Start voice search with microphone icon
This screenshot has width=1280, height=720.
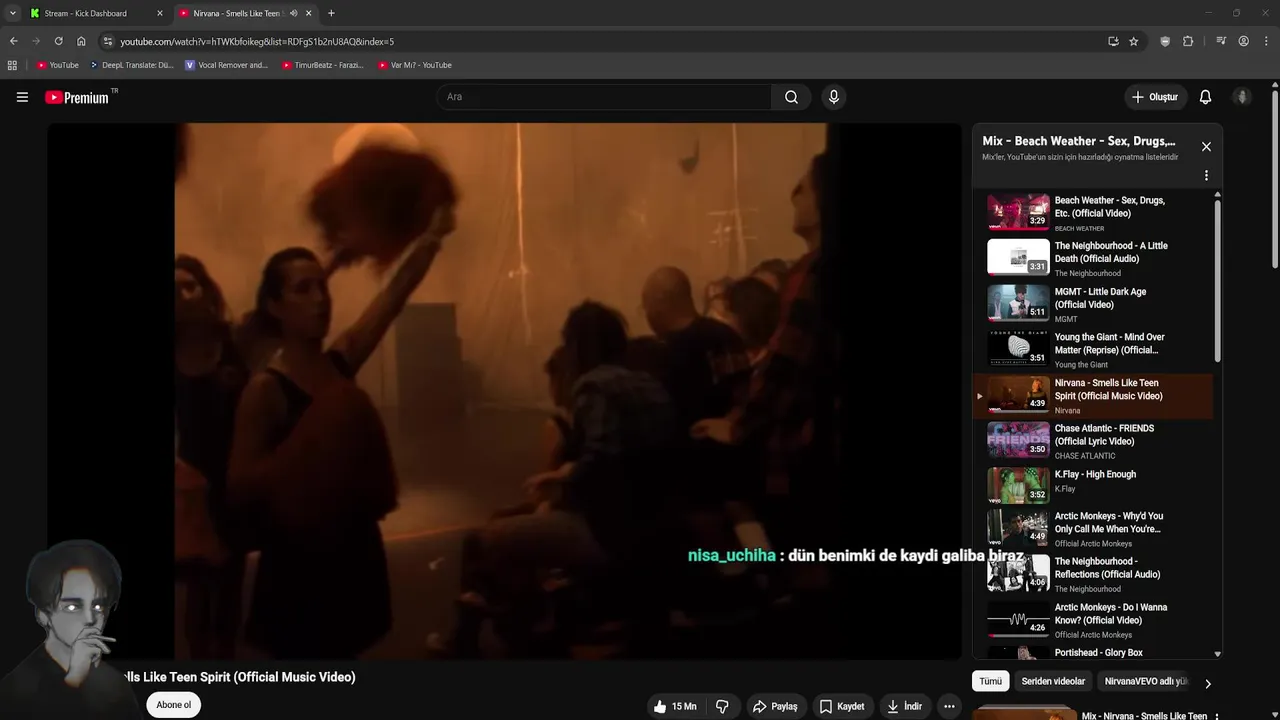coord(833,97)
